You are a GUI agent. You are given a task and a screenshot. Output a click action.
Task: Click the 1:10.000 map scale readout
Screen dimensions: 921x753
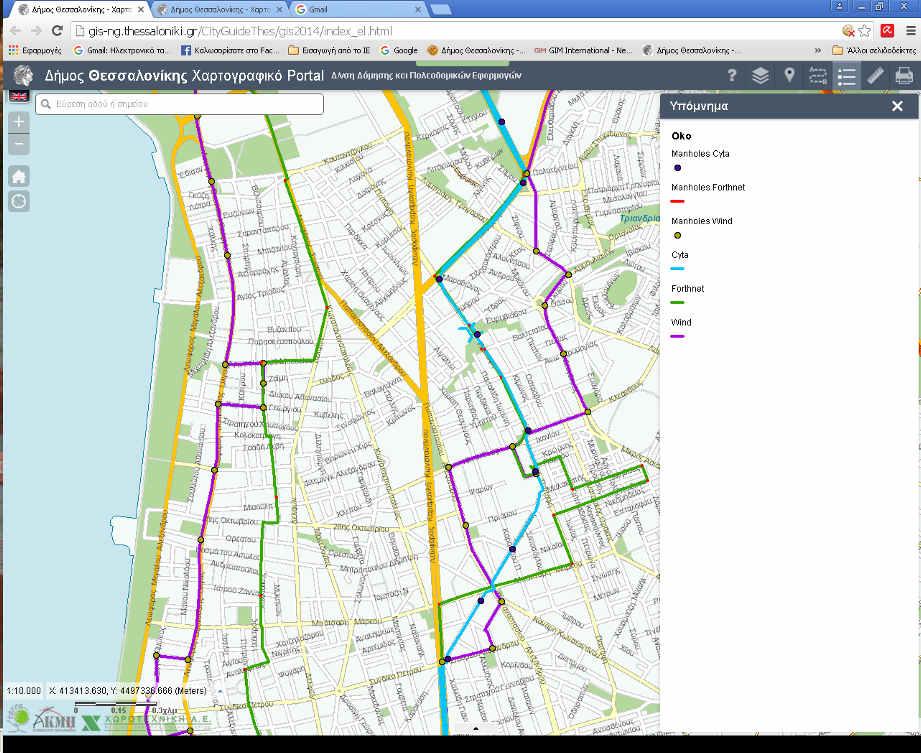(24, 691)
